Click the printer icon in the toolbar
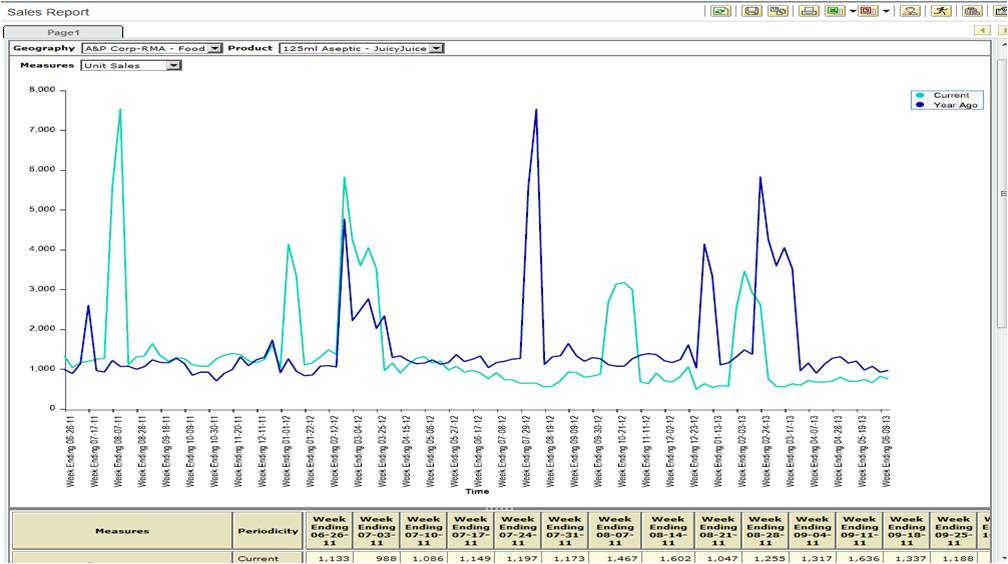This screenshot has width=1008, height=564. [809, 11]
